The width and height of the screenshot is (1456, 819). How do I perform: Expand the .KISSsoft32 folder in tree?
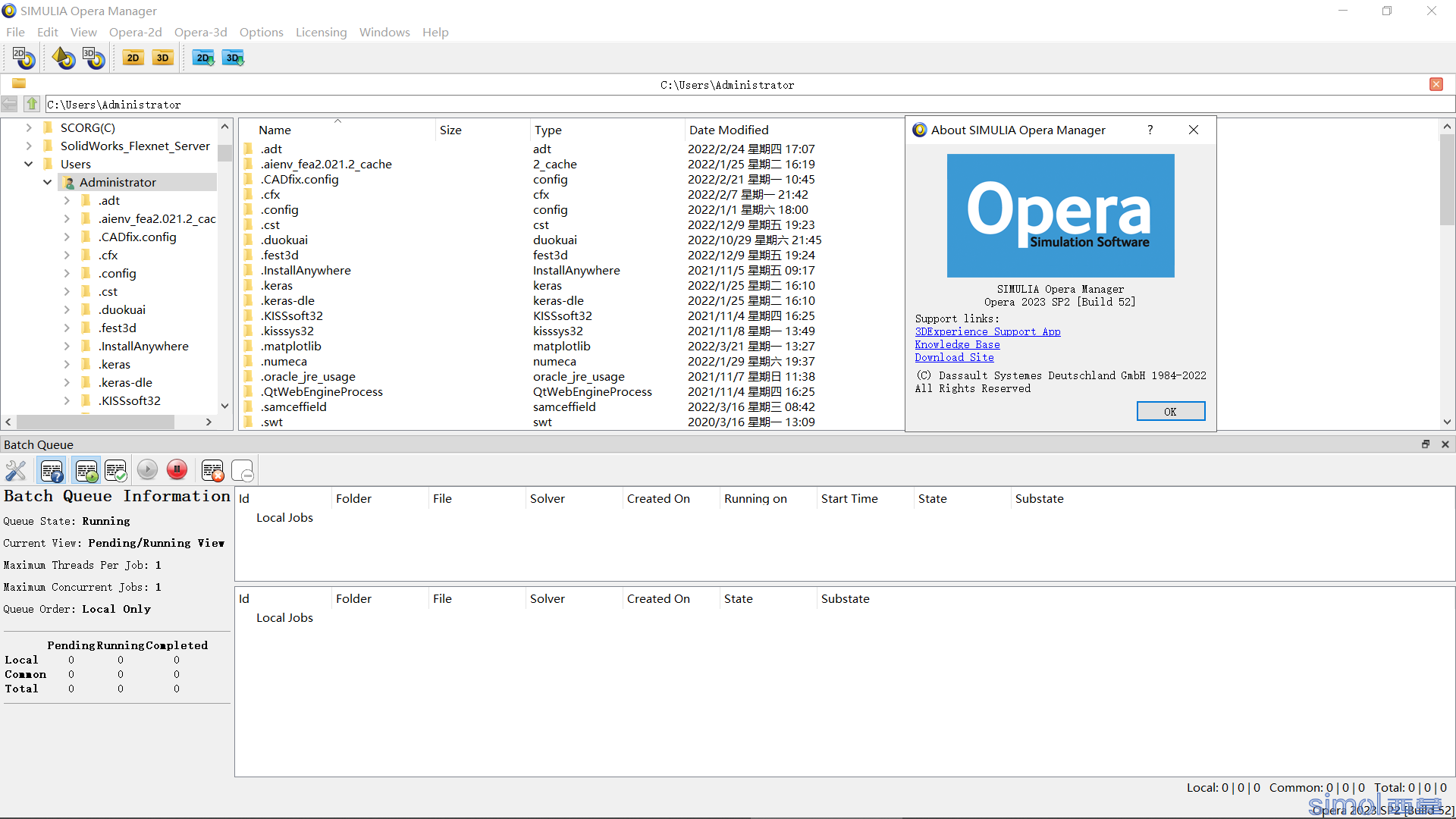click(67, 400)
